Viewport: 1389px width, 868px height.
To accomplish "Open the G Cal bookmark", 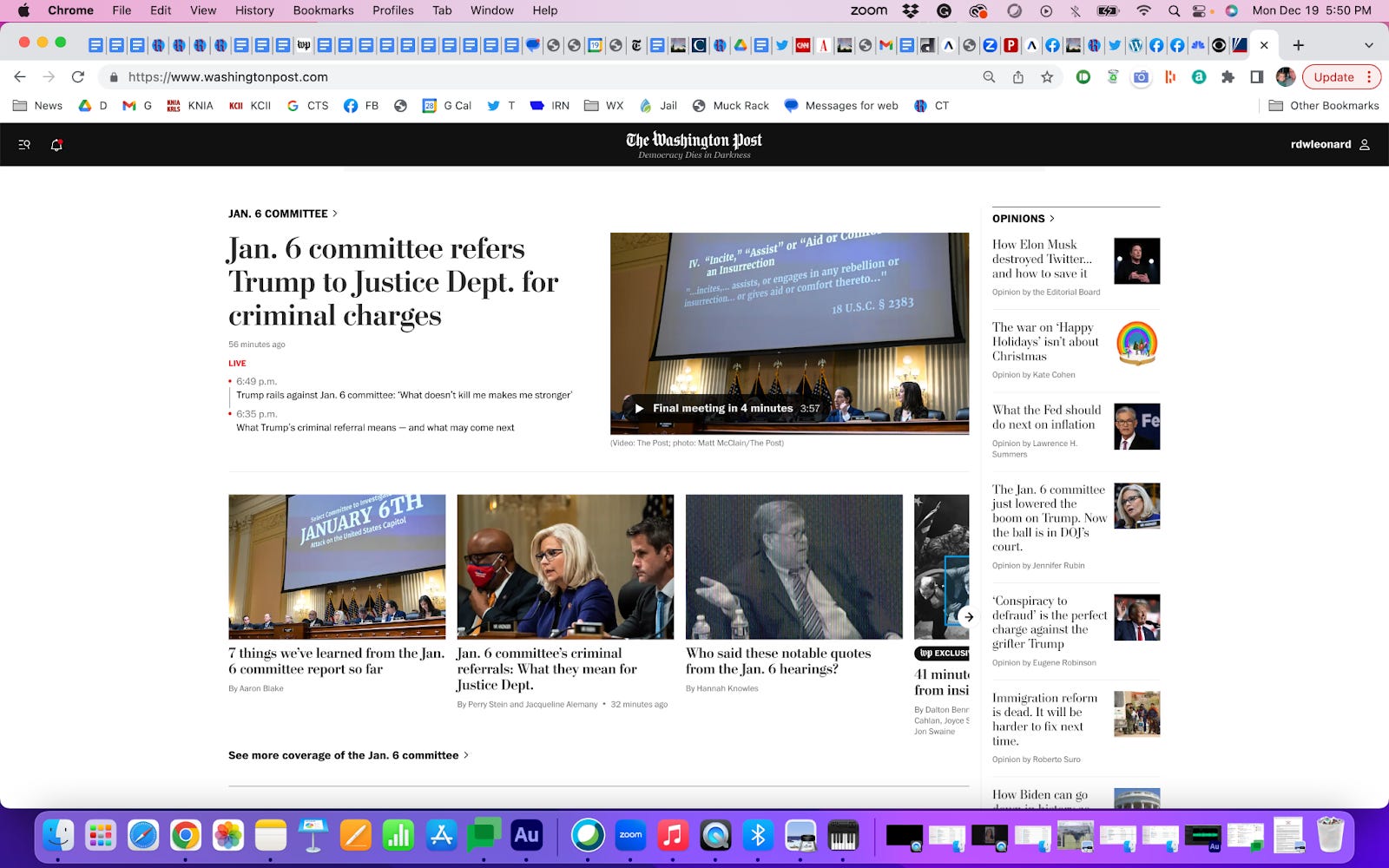I will pos(447,106).
